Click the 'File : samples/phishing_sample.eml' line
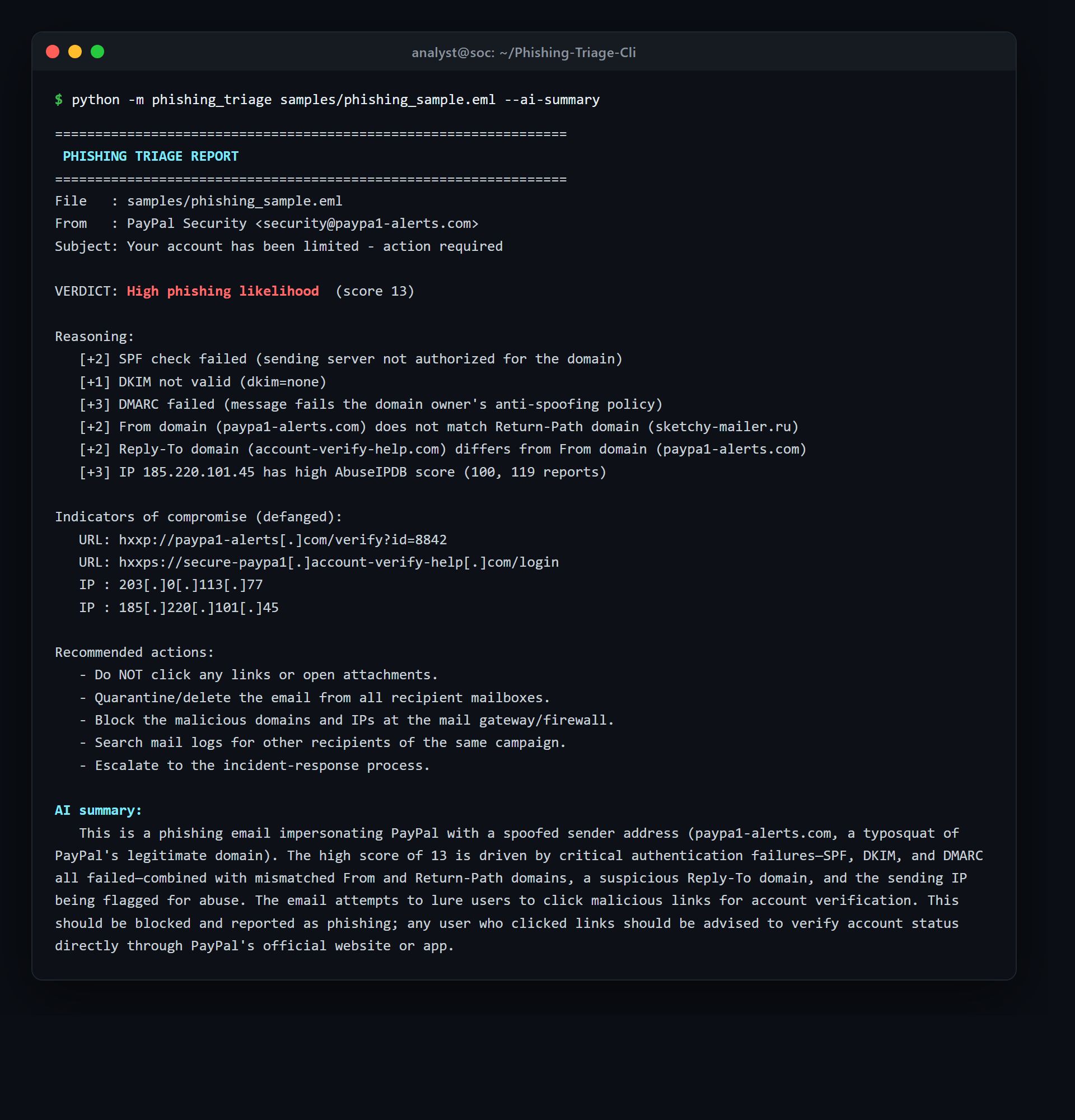 tap(199, 201)
